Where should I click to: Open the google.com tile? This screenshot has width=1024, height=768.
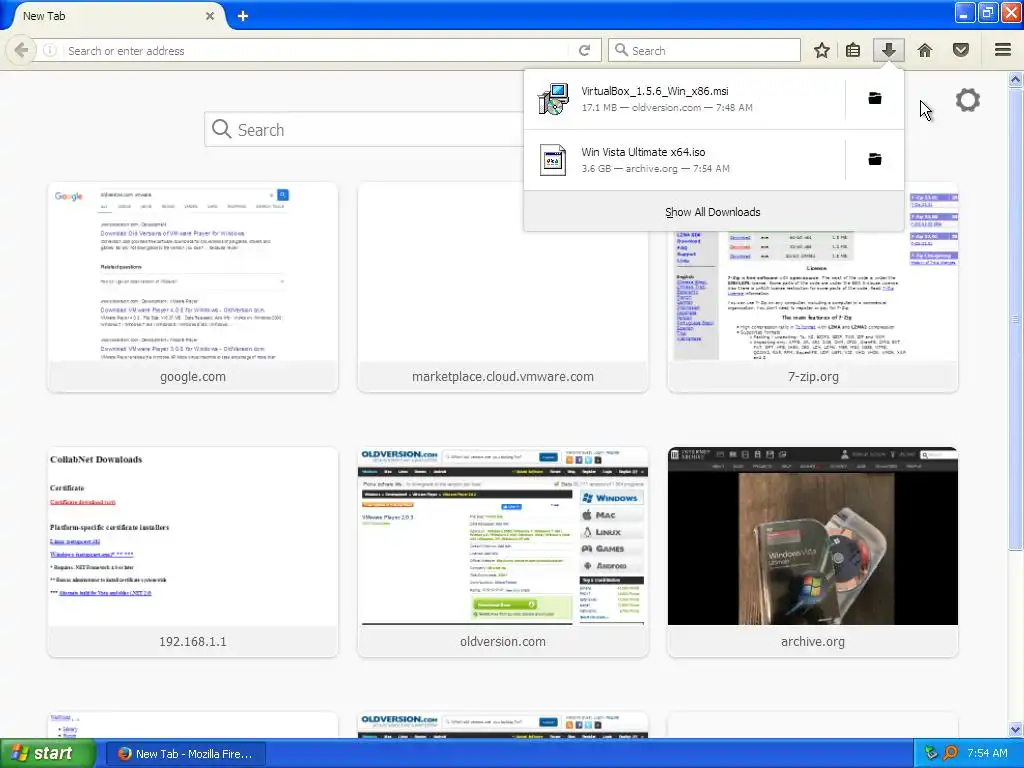193,287
